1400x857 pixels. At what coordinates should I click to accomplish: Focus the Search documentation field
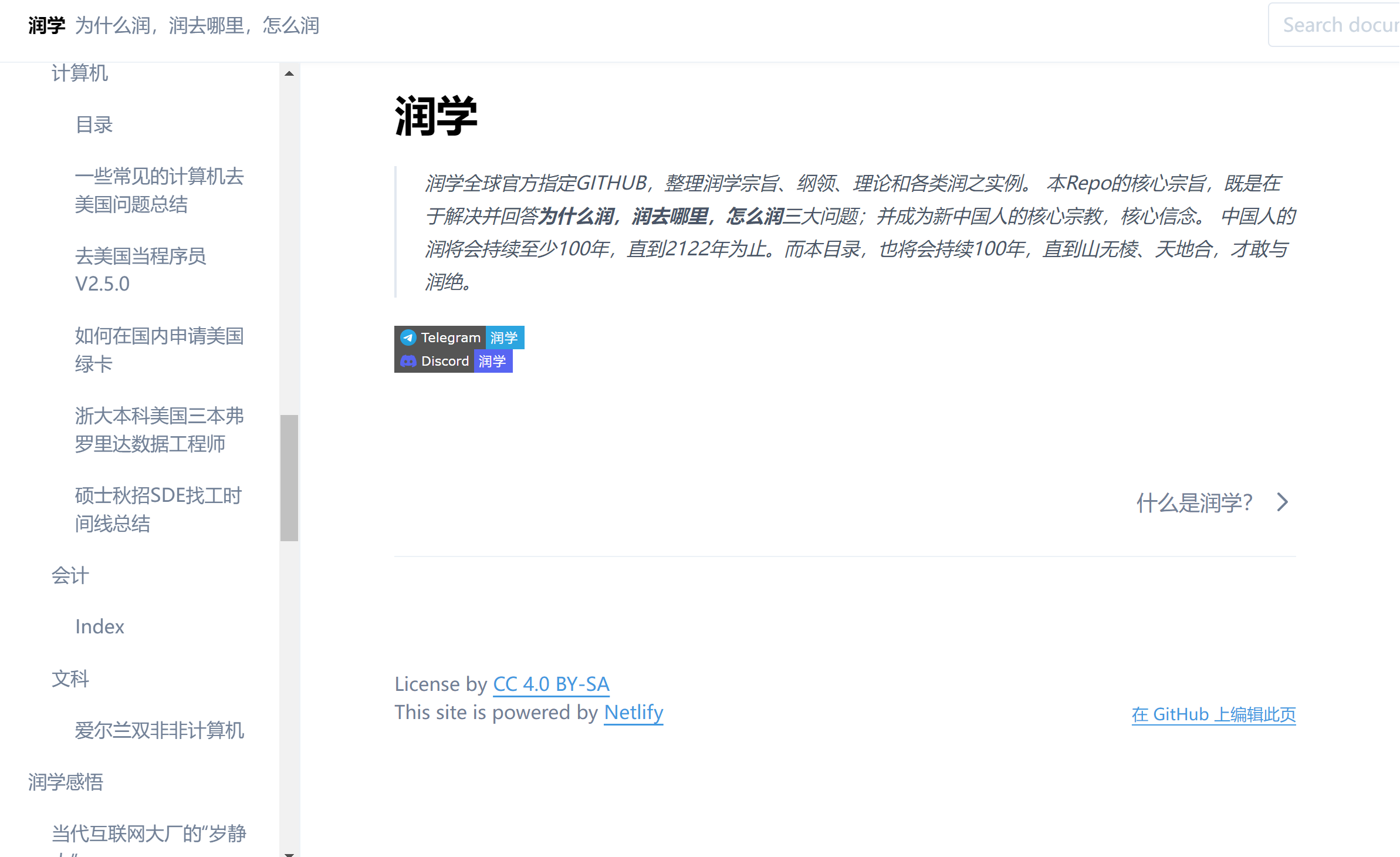click(1334, 25)
